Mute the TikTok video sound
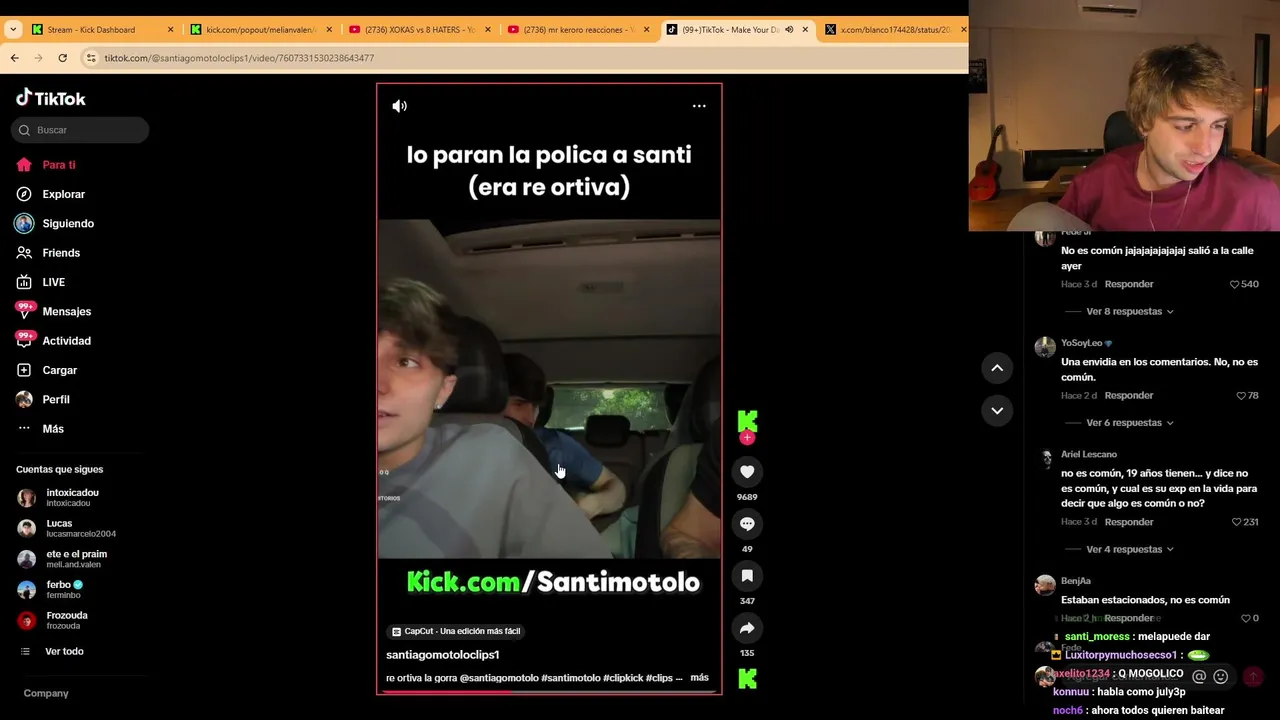Viewport: 1280px width, 720px height. tap(399, 106)
